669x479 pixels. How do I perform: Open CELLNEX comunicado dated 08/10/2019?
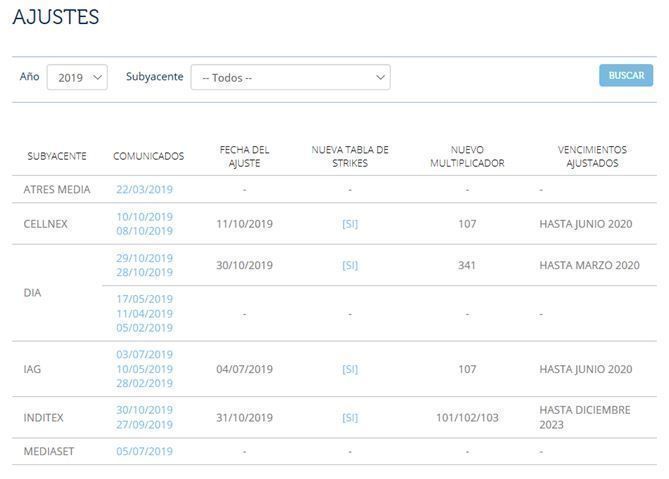coord(144,231)
